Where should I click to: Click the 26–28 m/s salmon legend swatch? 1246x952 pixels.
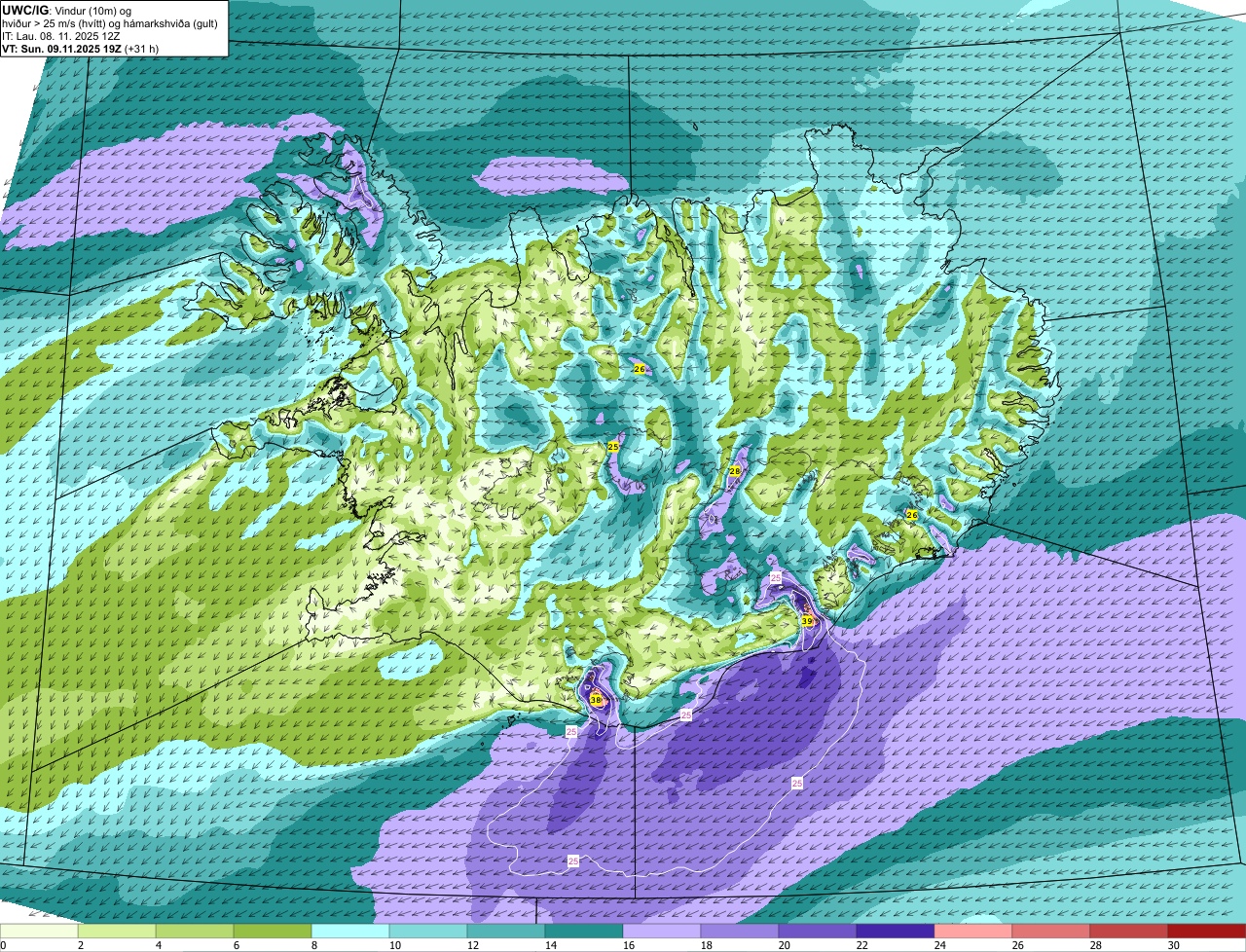(1051, 932)
